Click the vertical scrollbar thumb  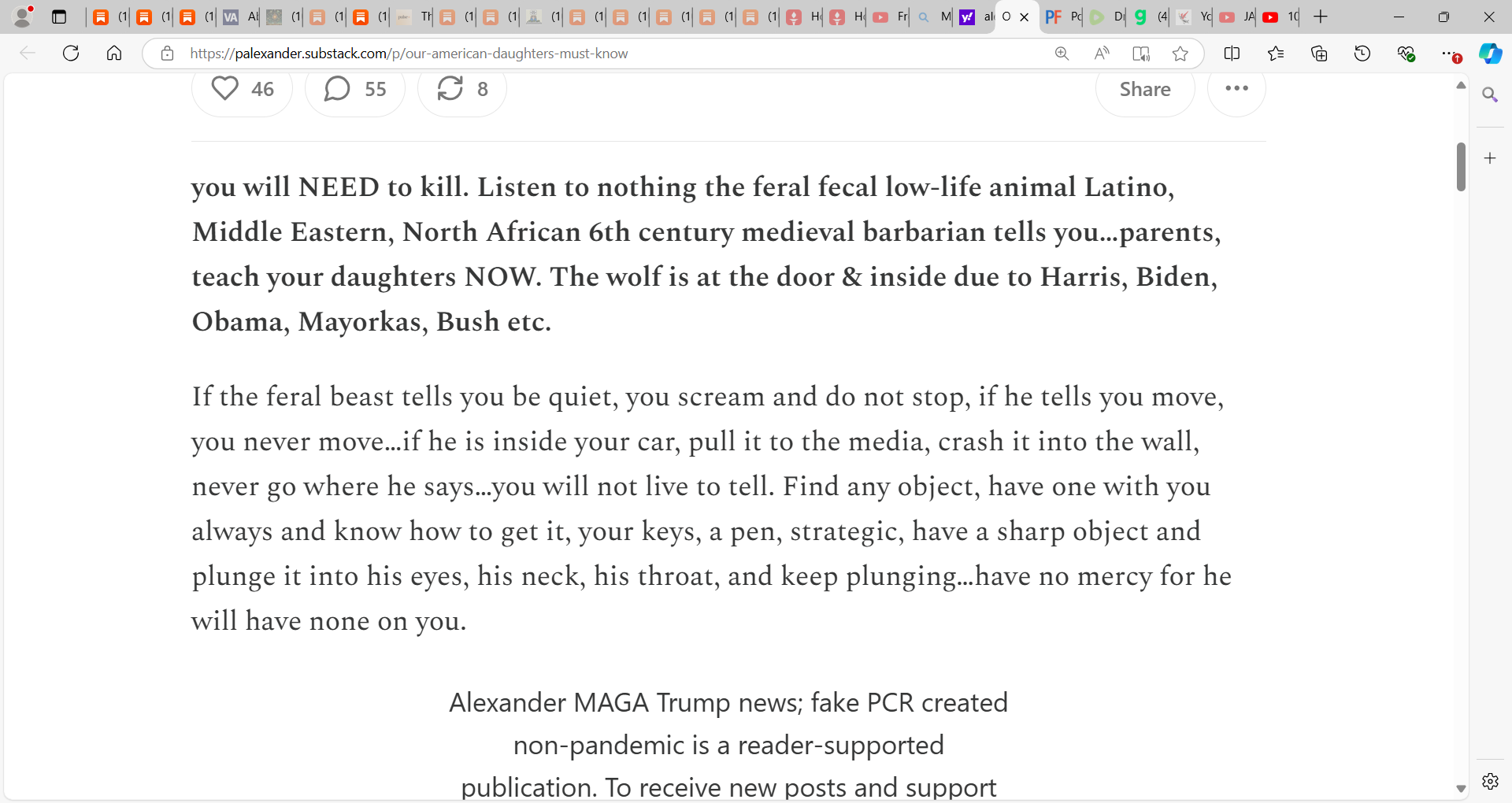[1461, 167]
